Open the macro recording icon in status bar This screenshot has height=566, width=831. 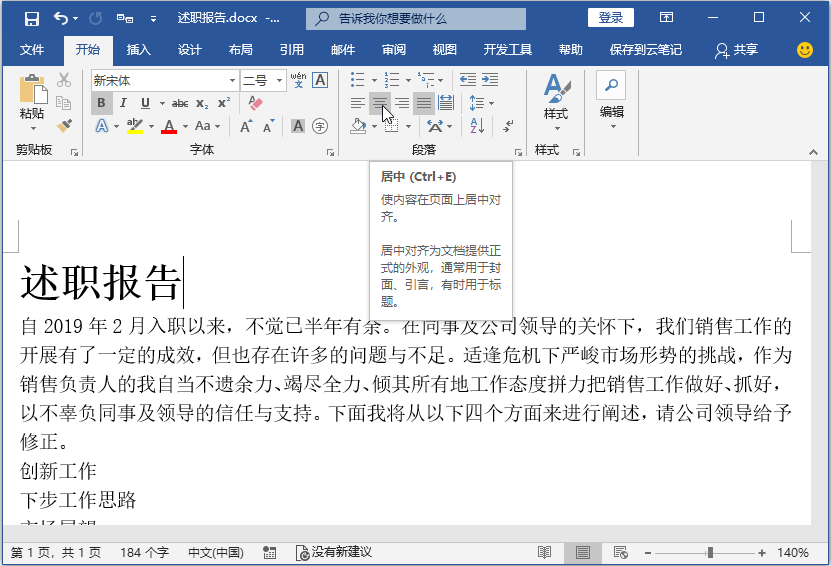tap(269, 553)
